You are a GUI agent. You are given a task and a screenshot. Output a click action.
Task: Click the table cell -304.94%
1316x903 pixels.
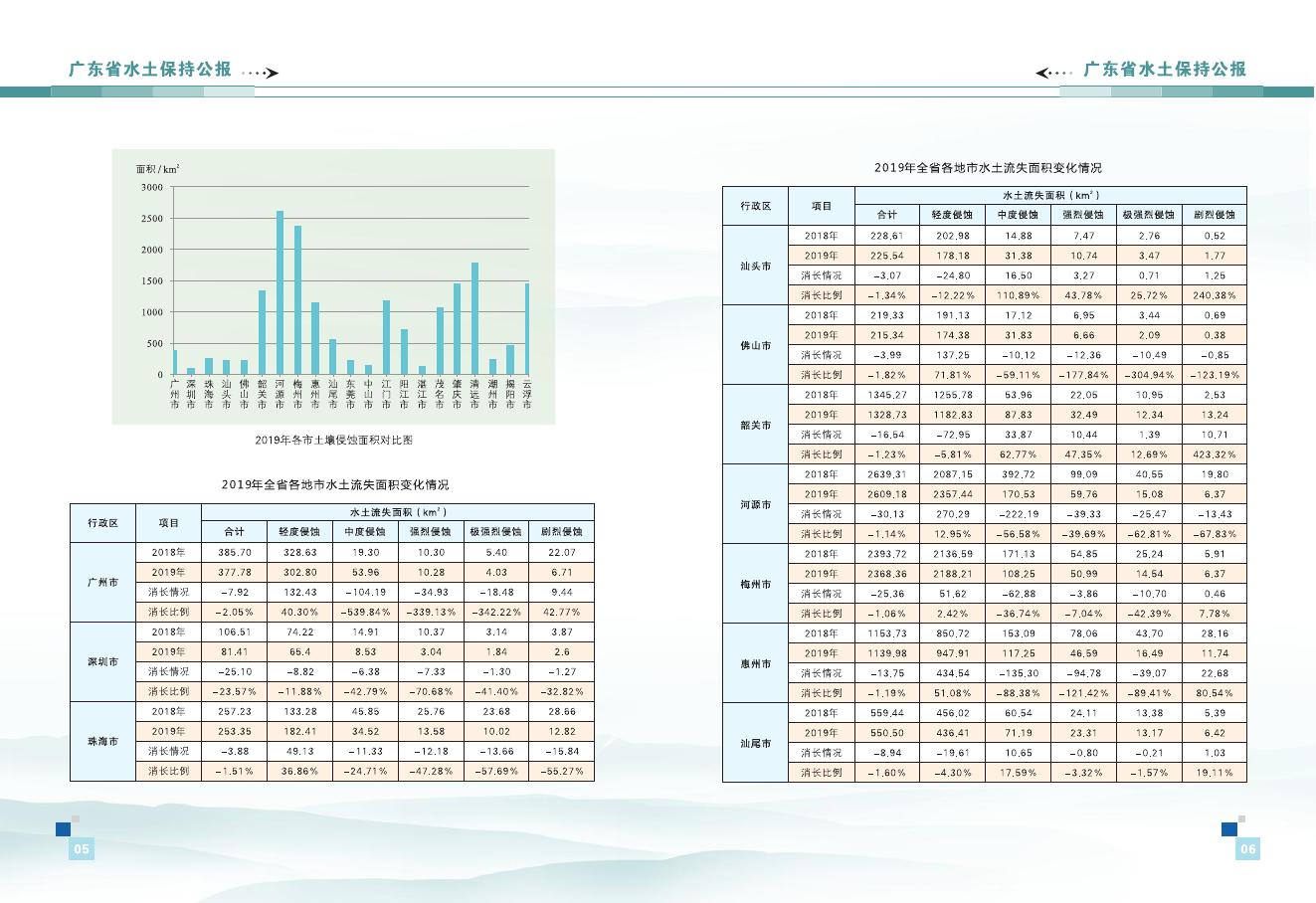tap(1149, 375)
